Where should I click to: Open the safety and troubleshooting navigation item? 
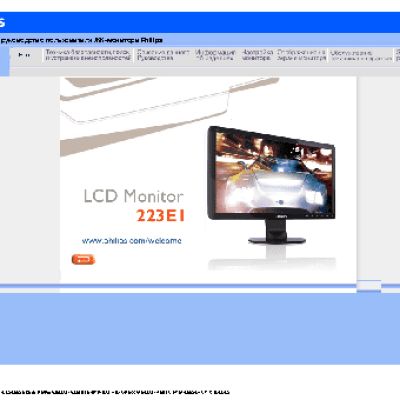coord(88,55)
